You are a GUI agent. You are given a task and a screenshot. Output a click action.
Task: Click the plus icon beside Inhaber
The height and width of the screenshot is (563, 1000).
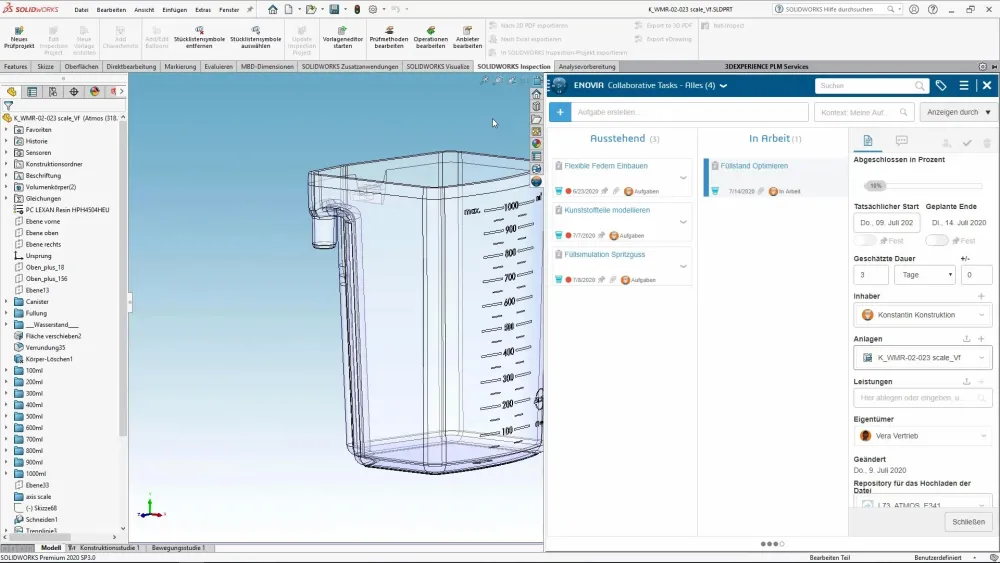click(x=981, y=296)
